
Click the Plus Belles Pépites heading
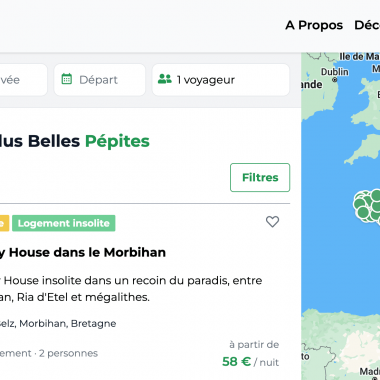pos(75,141)
